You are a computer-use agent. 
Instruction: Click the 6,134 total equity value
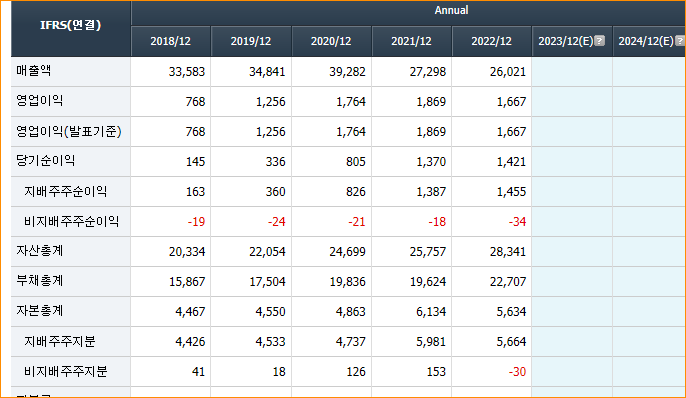pos(431,312)
